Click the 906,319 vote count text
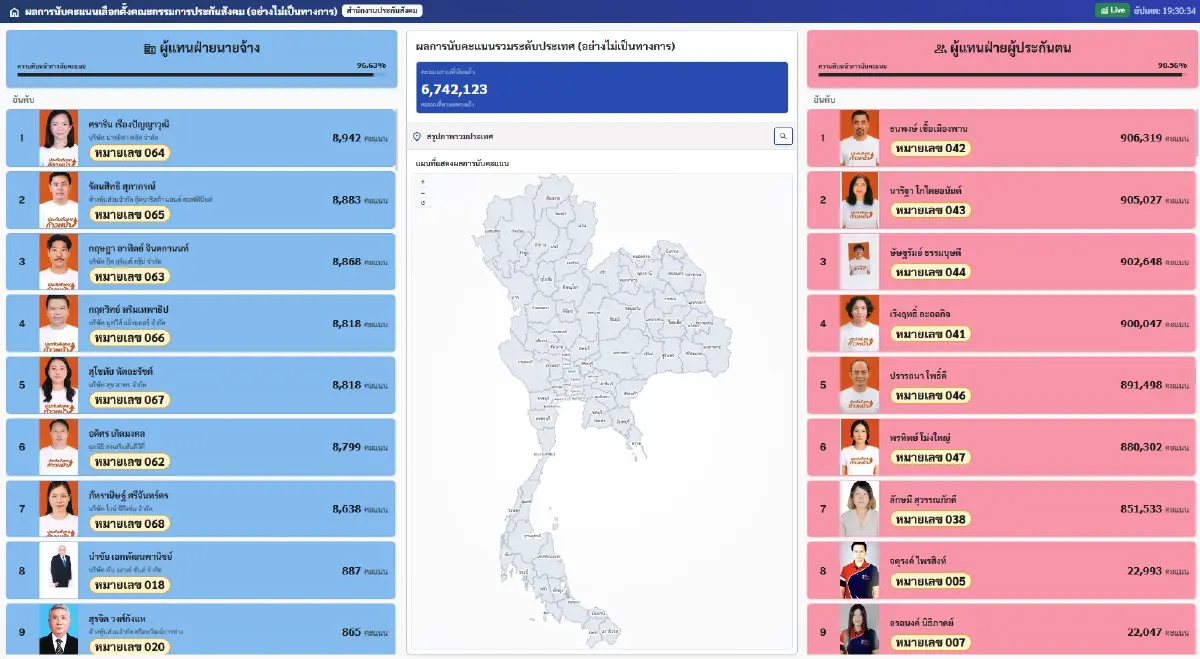This screenshot has width=1200, height=659. point(1141,138)
